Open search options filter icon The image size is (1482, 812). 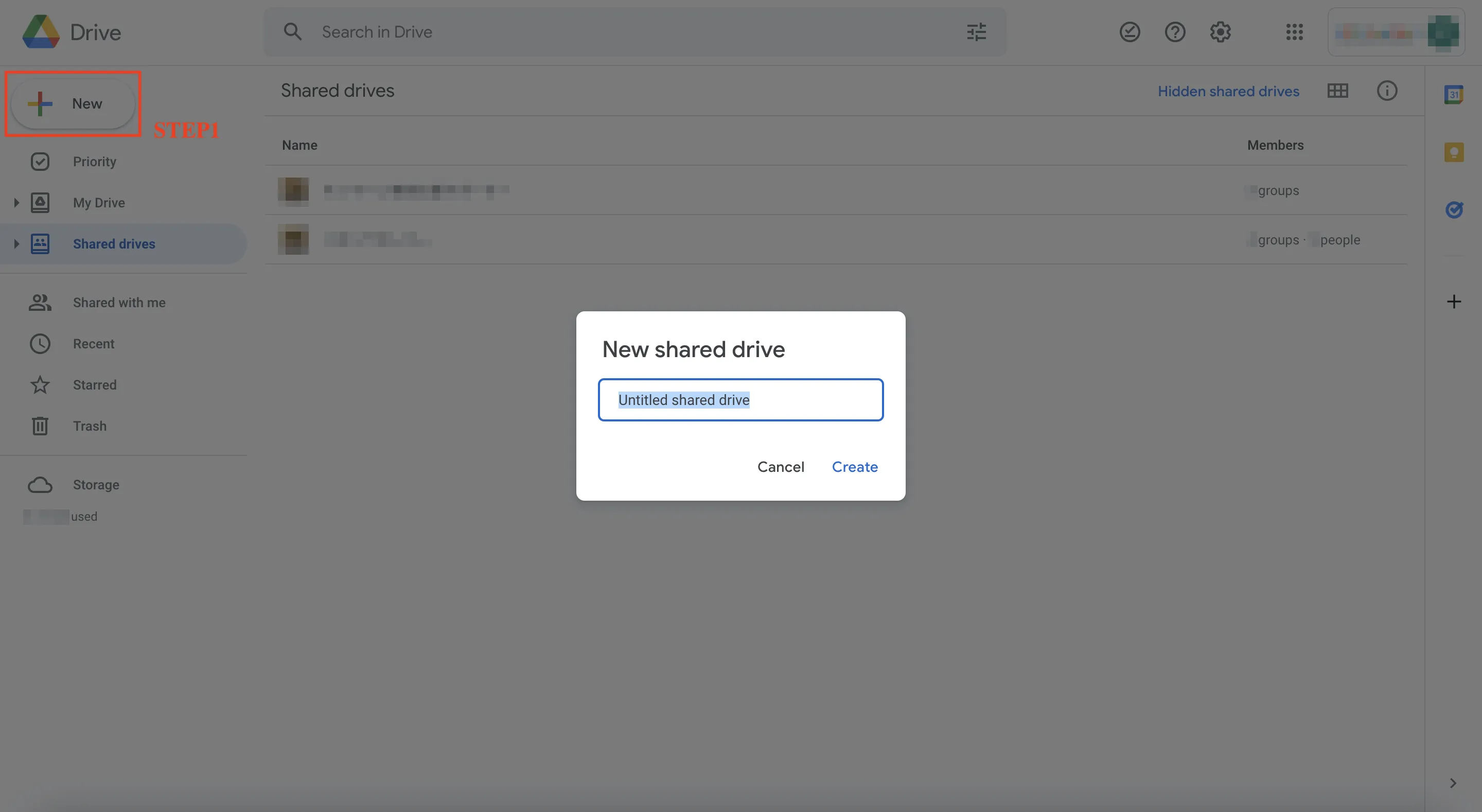coord(976,32)
